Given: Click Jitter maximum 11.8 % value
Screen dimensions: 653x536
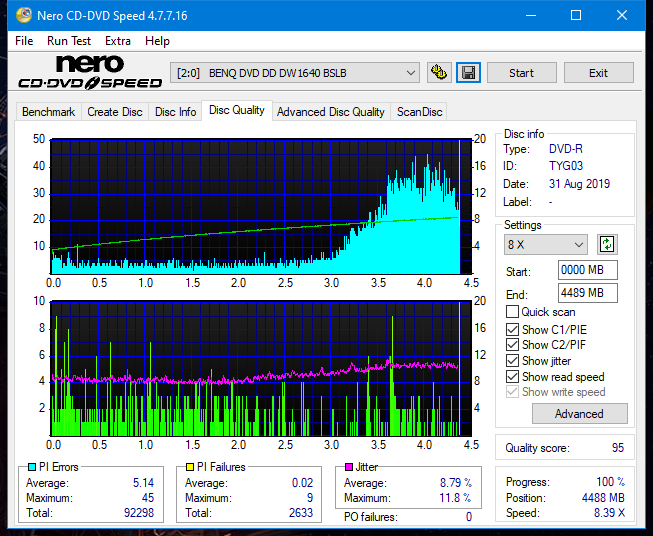Looking at the screenshot, I should click(x=455, y=498).
